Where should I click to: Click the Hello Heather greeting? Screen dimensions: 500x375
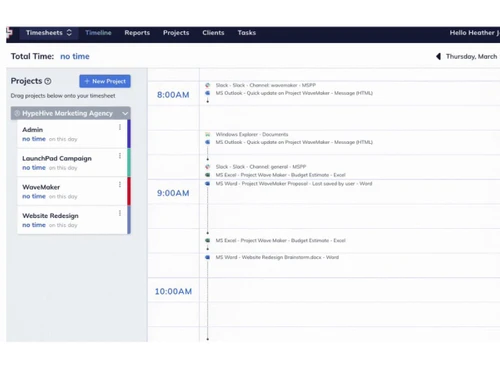pos(474,33)
